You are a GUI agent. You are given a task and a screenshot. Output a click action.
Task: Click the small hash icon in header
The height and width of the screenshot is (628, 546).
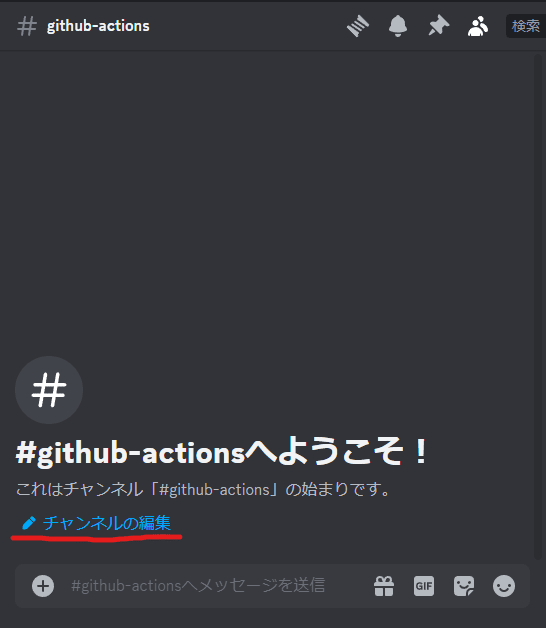[x=27, y=26]
